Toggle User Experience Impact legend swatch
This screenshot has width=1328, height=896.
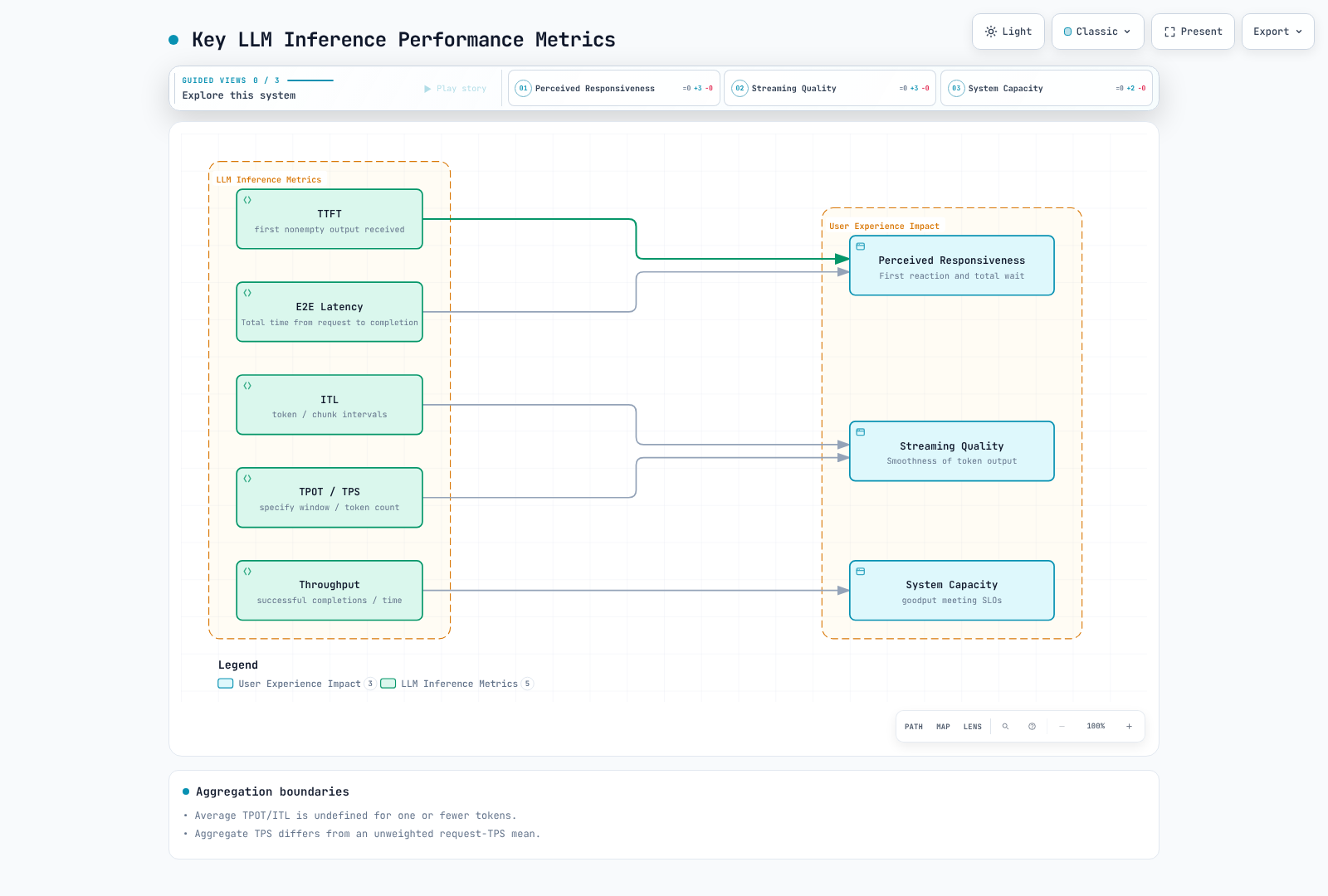(x=226, y=684)
